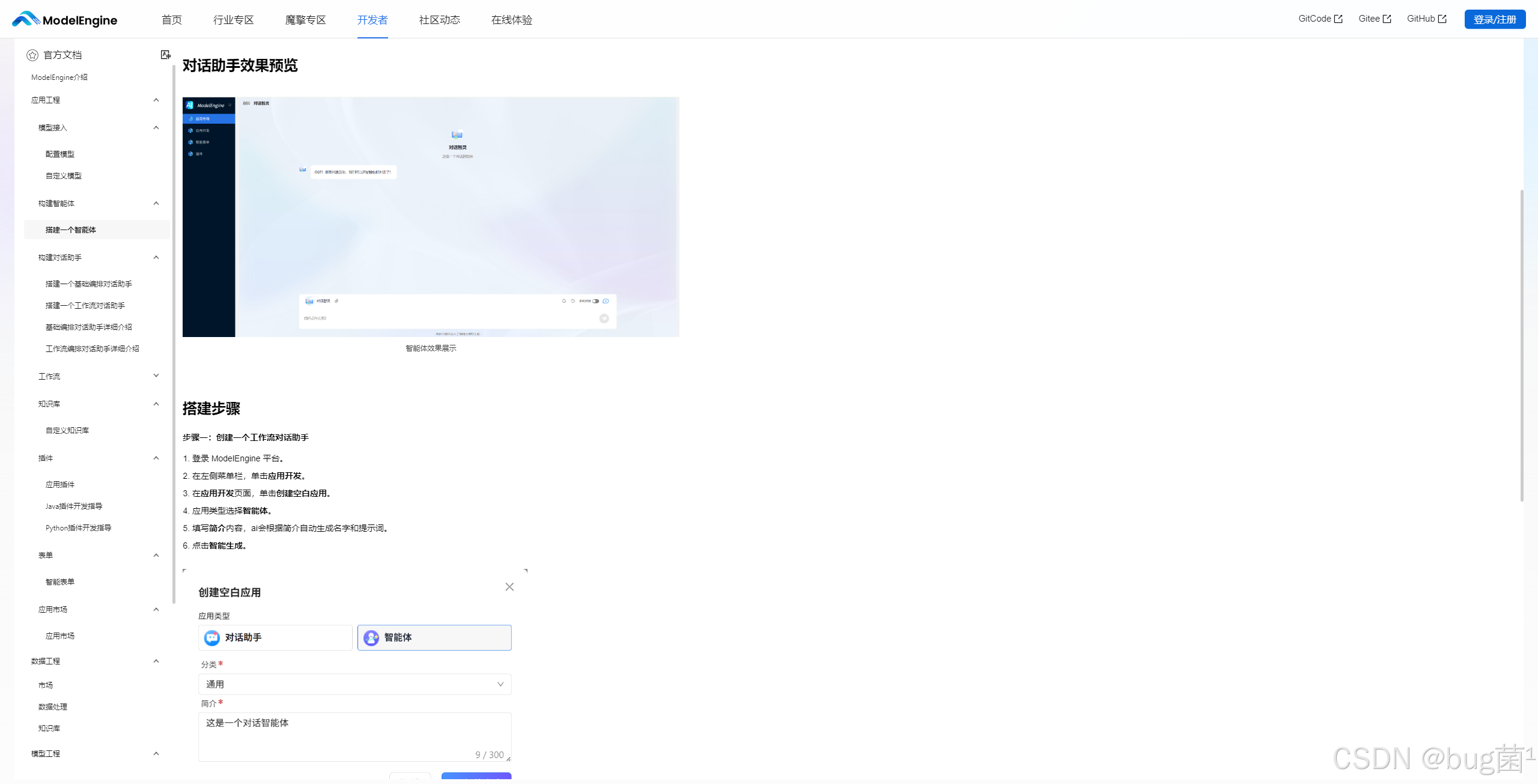Image resolution: width=1538 pixels, height=784 pixels.
Task: Click the ModelEngine logo icon
Action: click(x=25, y=19)
